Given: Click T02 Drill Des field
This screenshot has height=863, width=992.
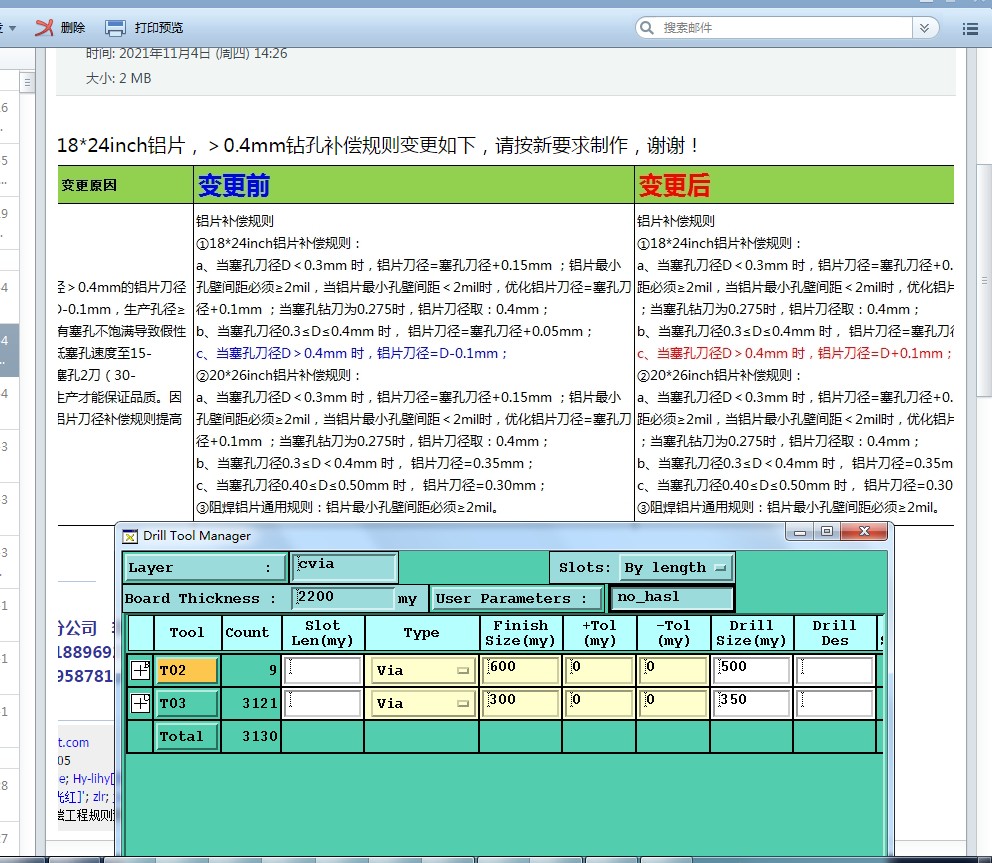Looking at the screenshot, I should pos(834,670).
